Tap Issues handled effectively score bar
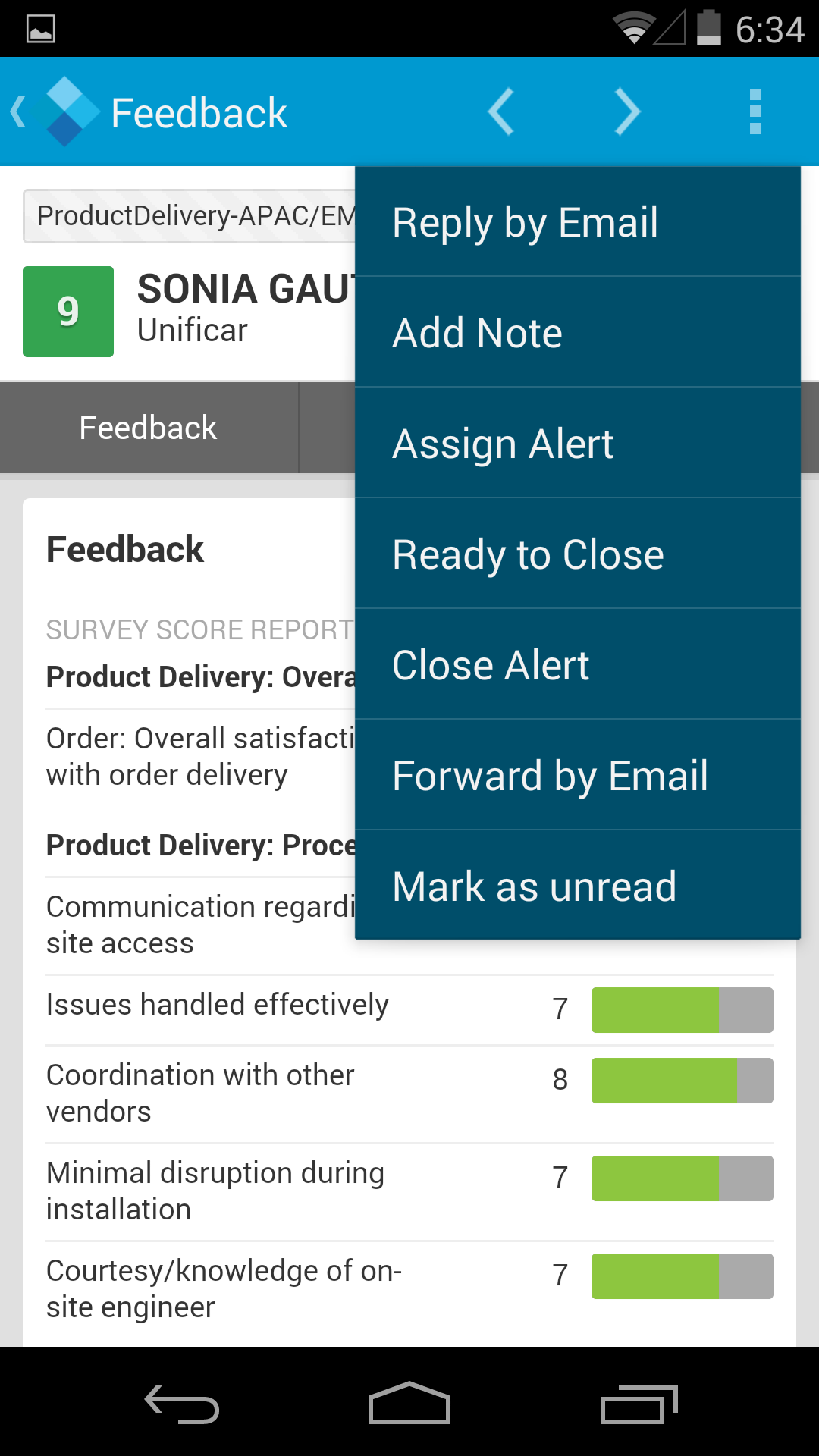Image resolution: width=819 pixels, height=1456 pixels. point(682,1010)
